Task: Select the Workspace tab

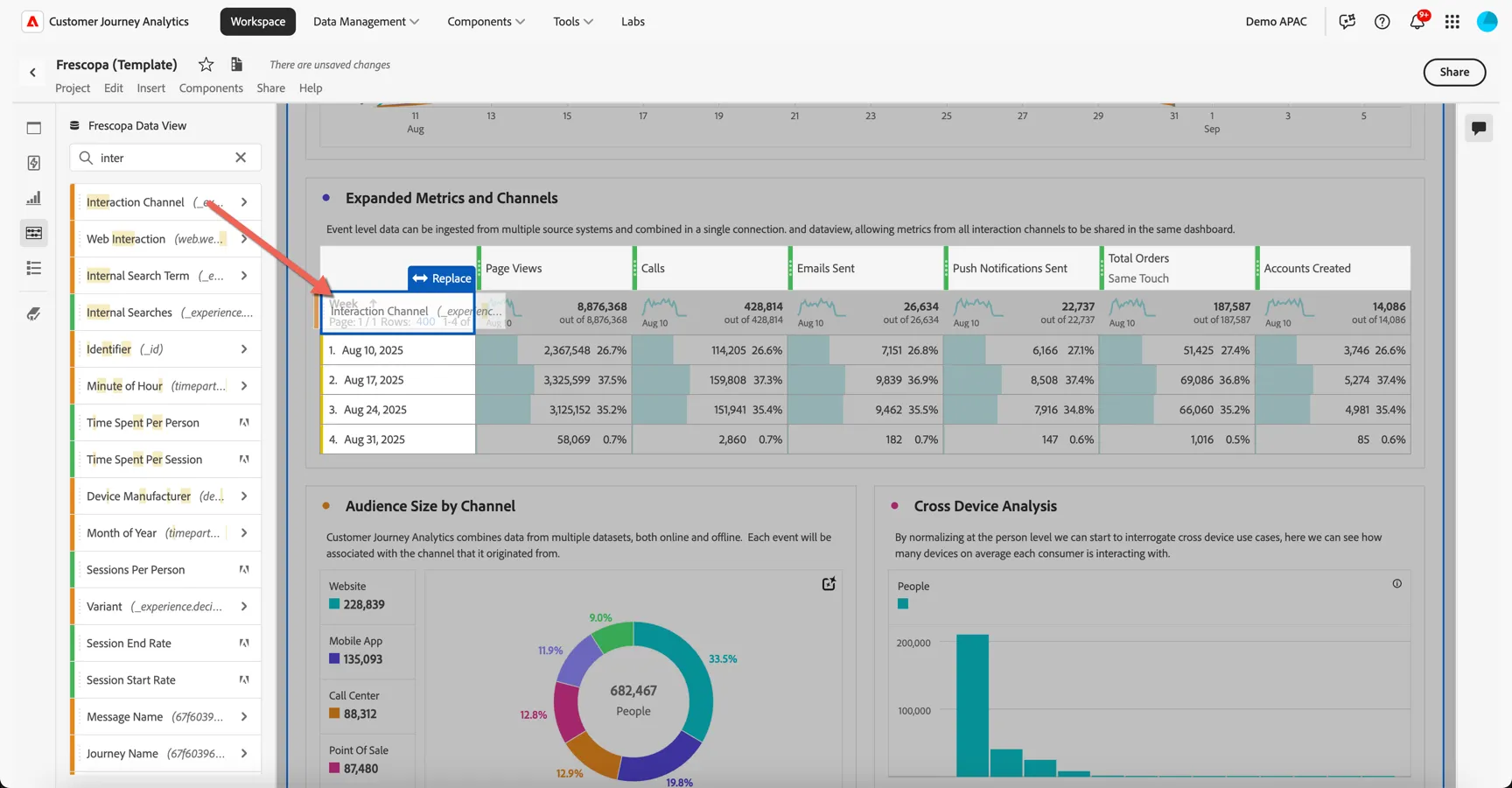Action: [257, 21]
